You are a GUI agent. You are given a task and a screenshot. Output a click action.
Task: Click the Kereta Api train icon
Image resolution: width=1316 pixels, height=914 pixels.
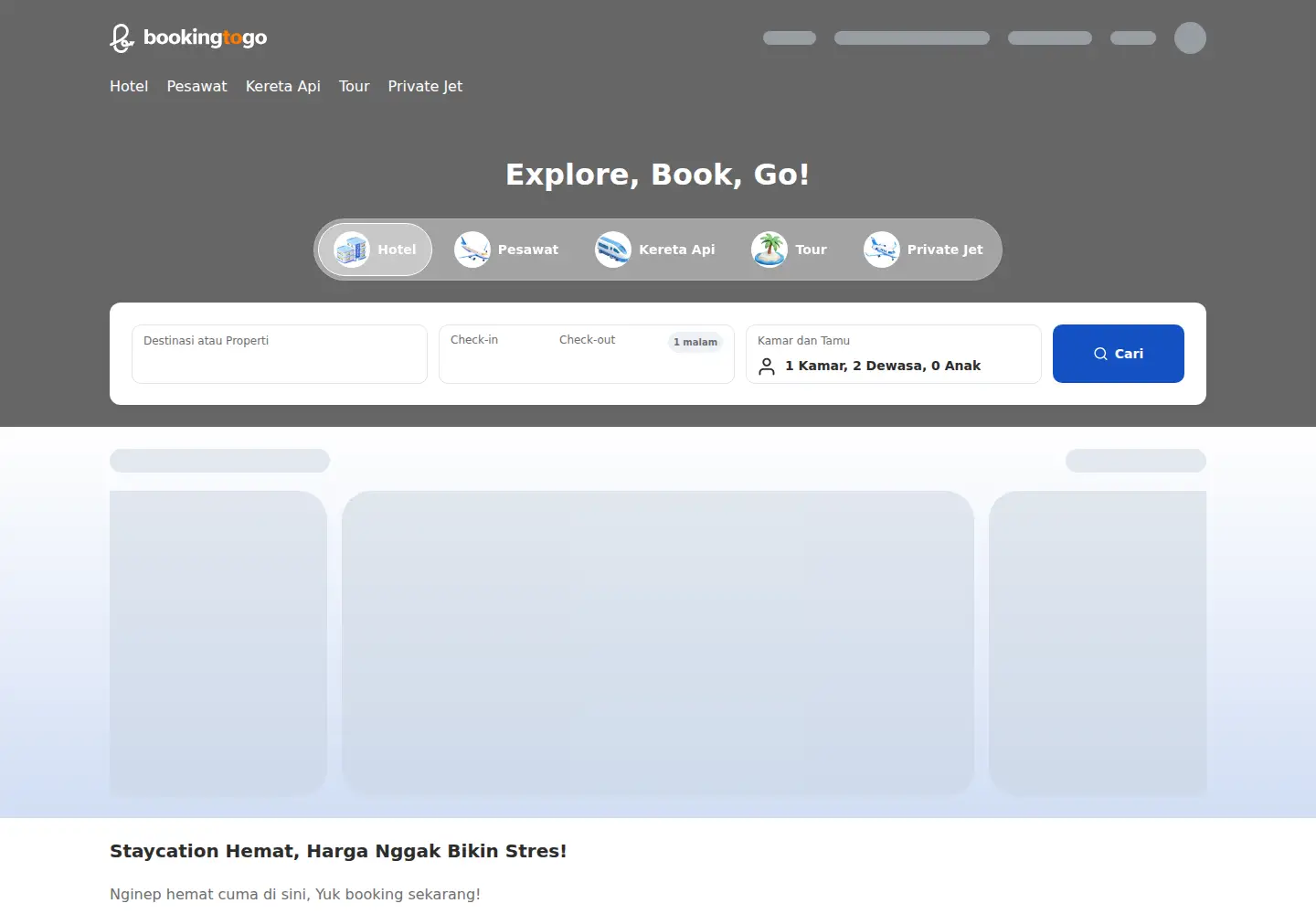pos(613,250)
